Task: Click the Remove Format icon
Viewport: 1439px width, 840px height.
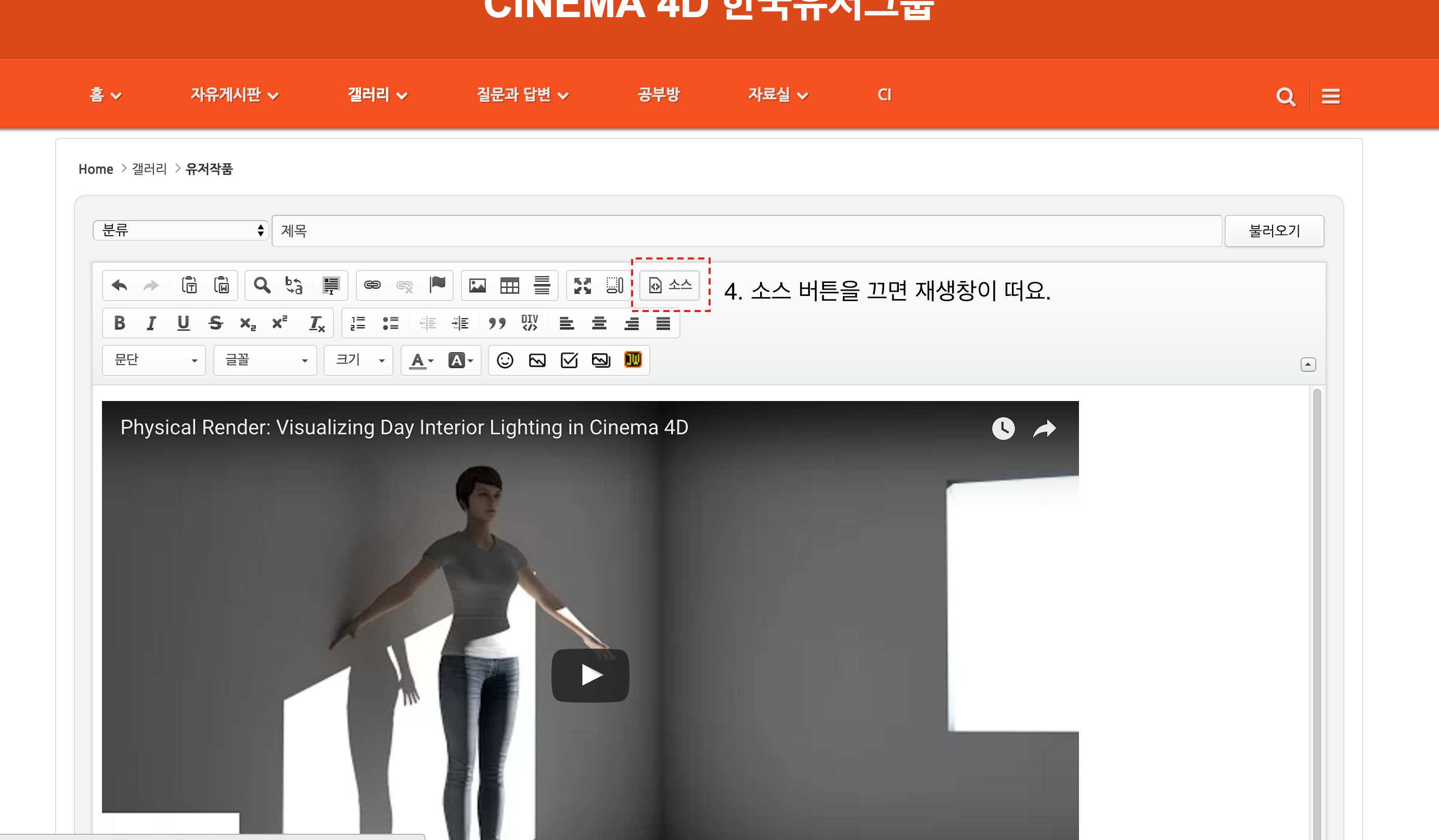Action: coord(316,323)
